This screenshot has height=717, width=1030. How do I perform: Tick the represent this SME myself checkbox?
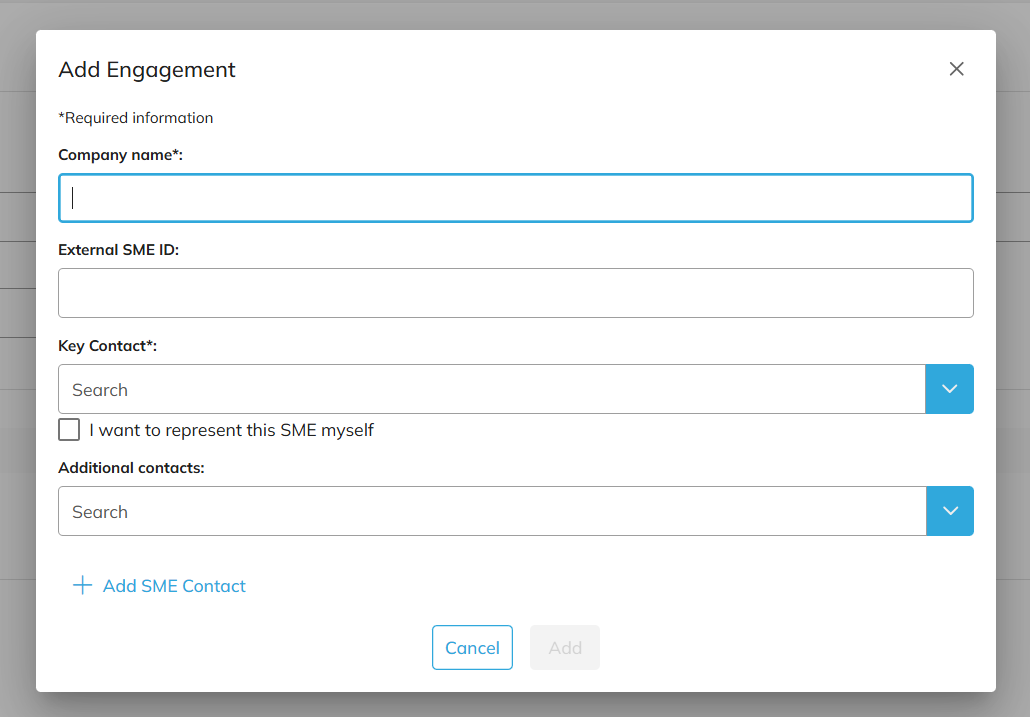69,430
